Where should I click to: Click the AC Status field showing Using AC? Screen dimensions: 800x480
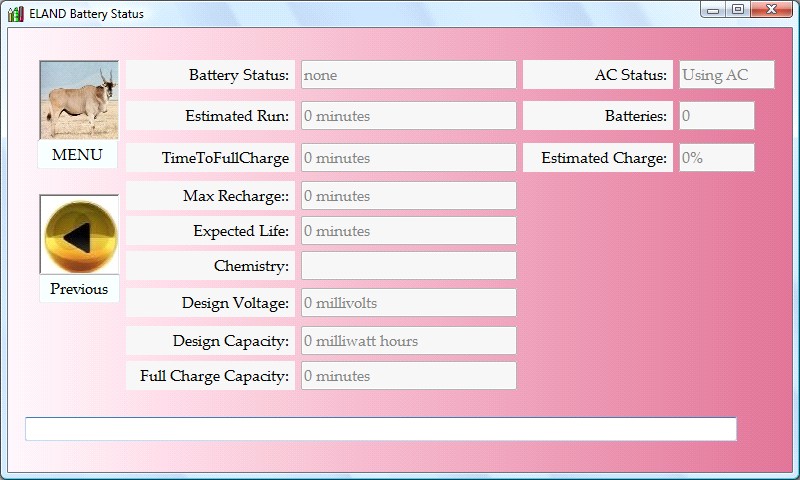coord(726,75)
